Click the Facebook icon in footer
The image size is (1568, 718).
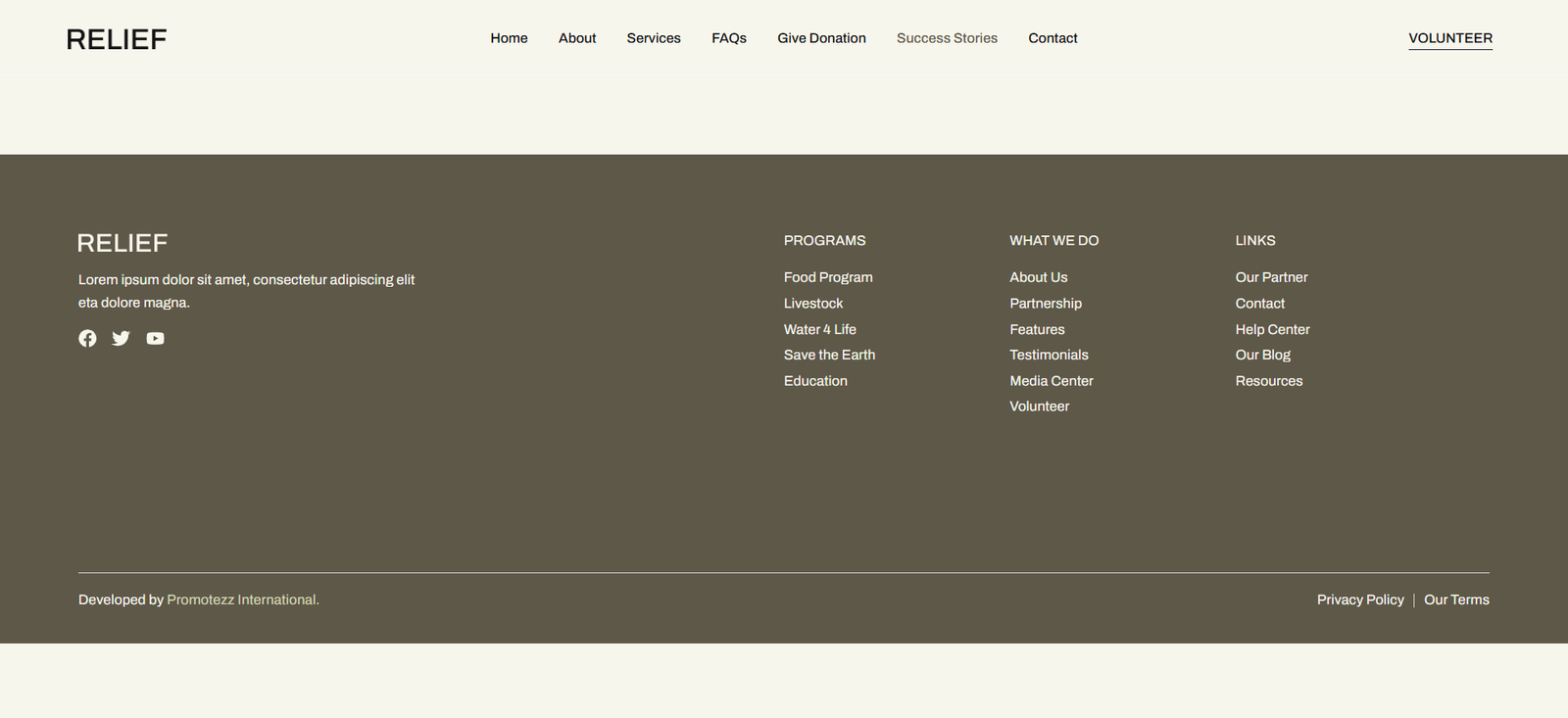coord(87,338)
